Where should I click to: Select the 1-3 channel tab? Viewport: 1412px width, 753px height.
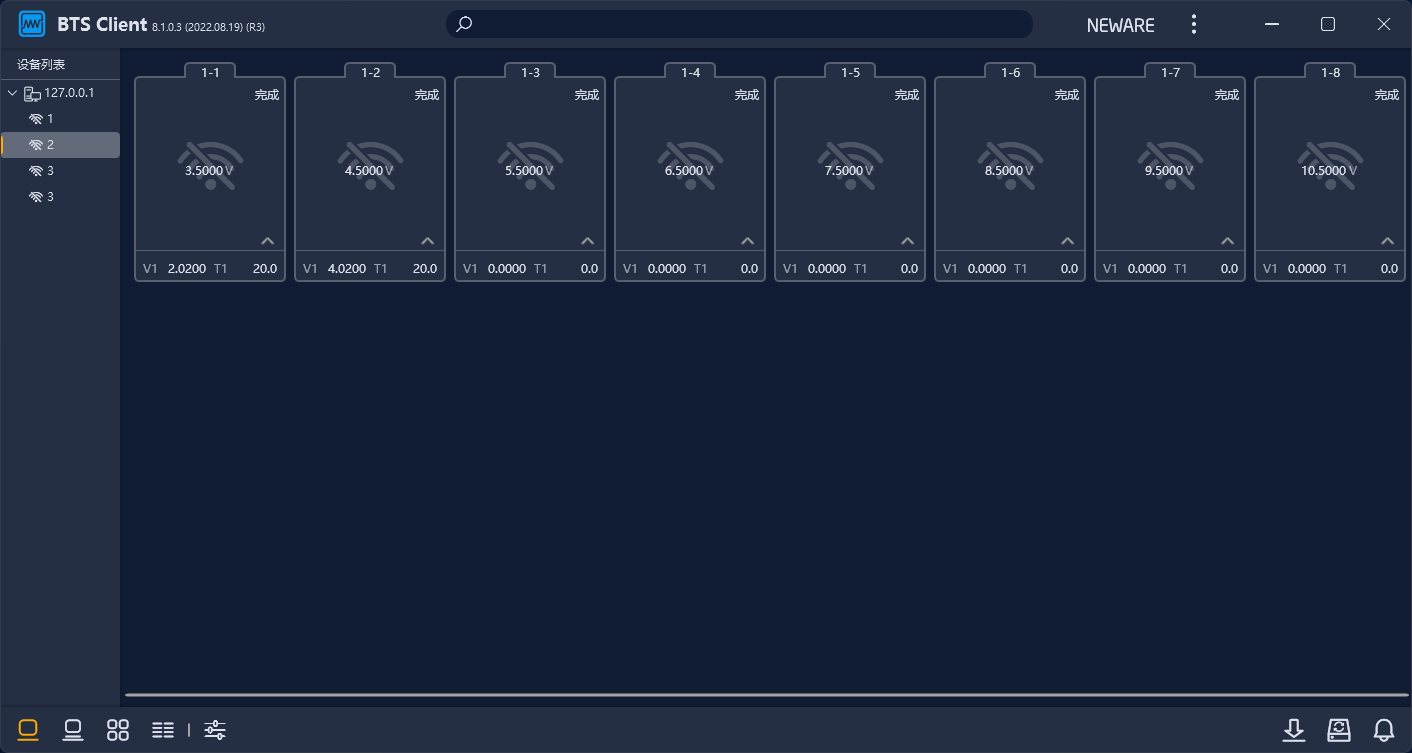click(x=530, y=72)
